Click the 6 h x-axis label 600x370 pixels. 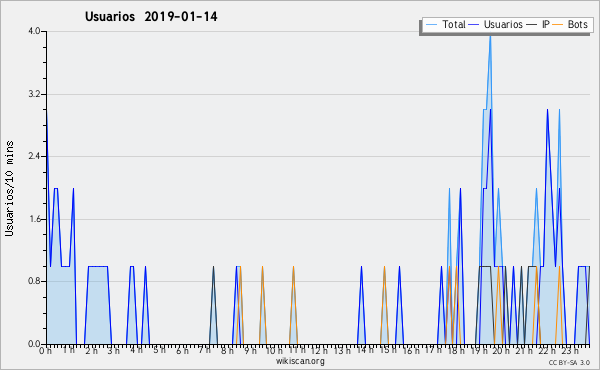183,351
